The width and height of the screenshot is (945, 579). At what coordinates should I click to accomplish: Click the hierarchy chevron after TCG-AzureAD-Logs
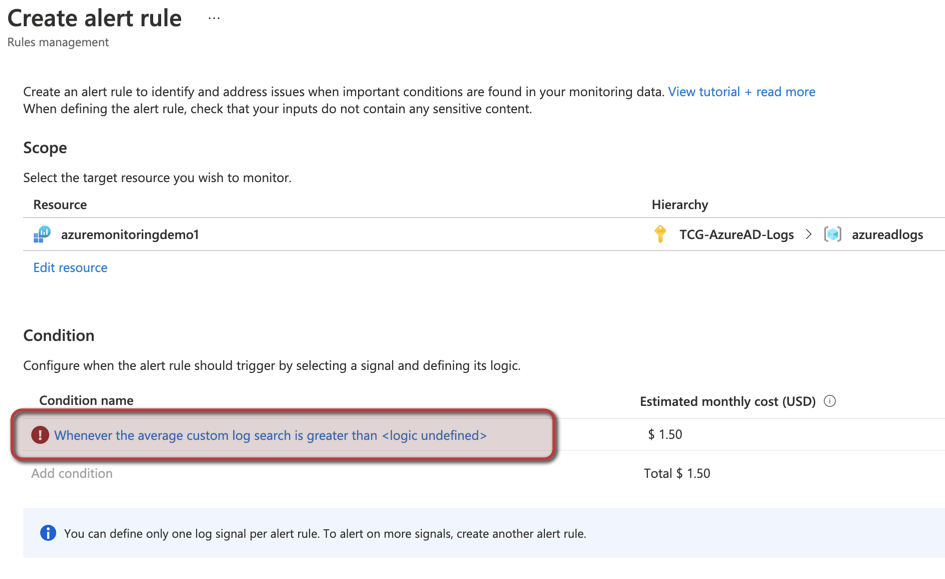coord(808,234)
